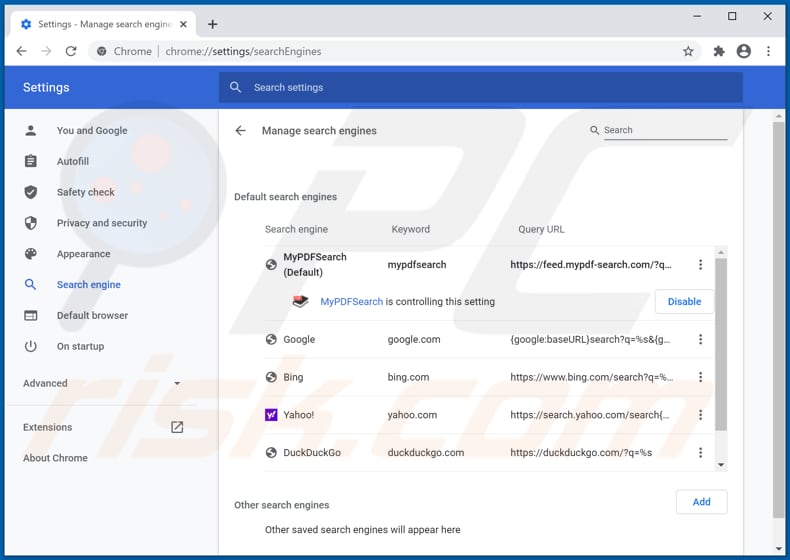790x560 pixels.
Task: Open a new tab with the plus icon
Action: 213,24
